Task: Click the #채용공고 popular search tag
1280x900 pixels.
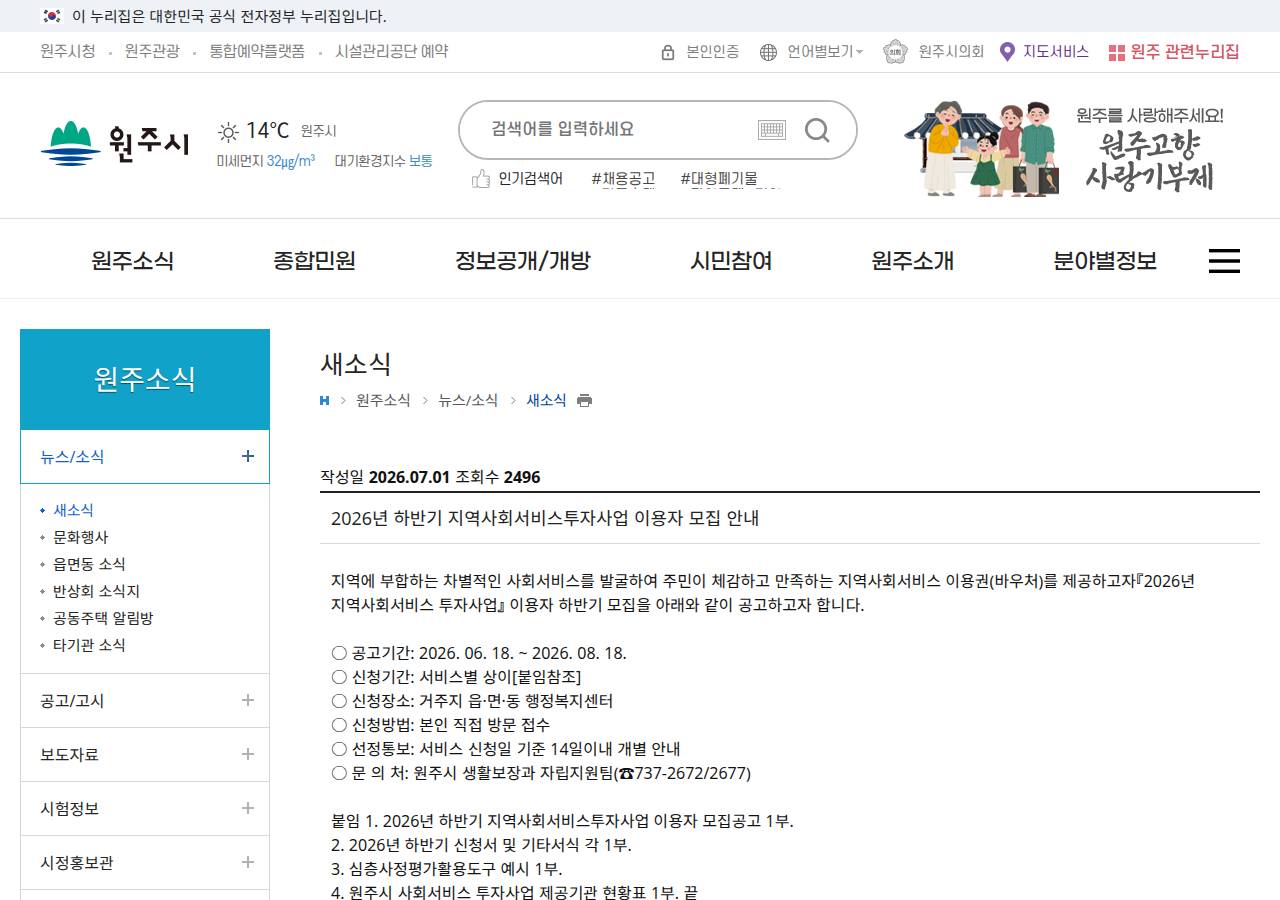Action: pyautogui.click(x=623, y=179)
